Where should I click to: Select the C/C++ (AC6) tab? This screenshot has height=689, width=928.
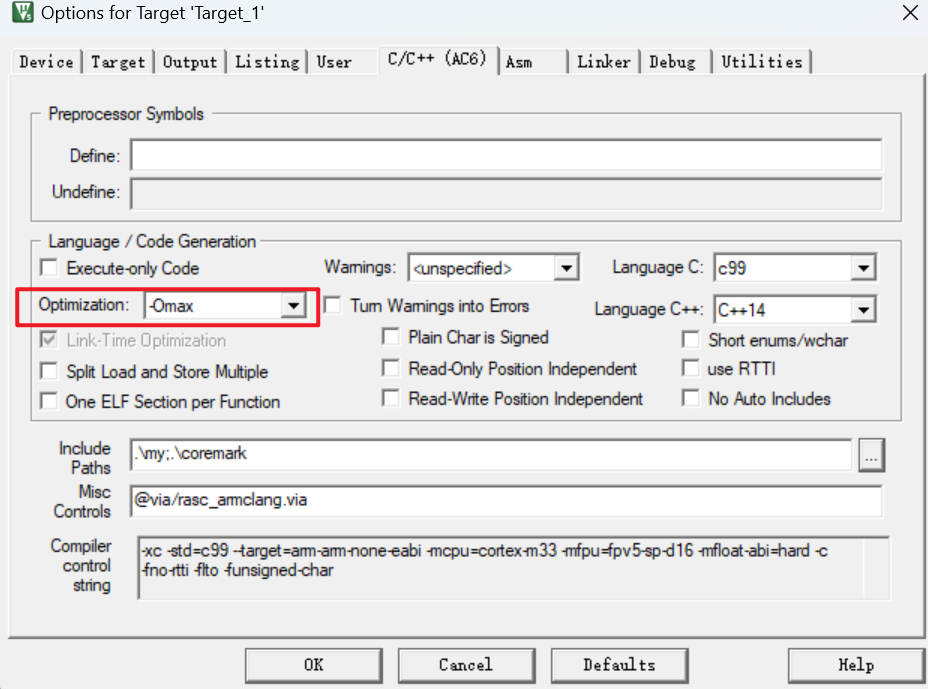[437, 59]
